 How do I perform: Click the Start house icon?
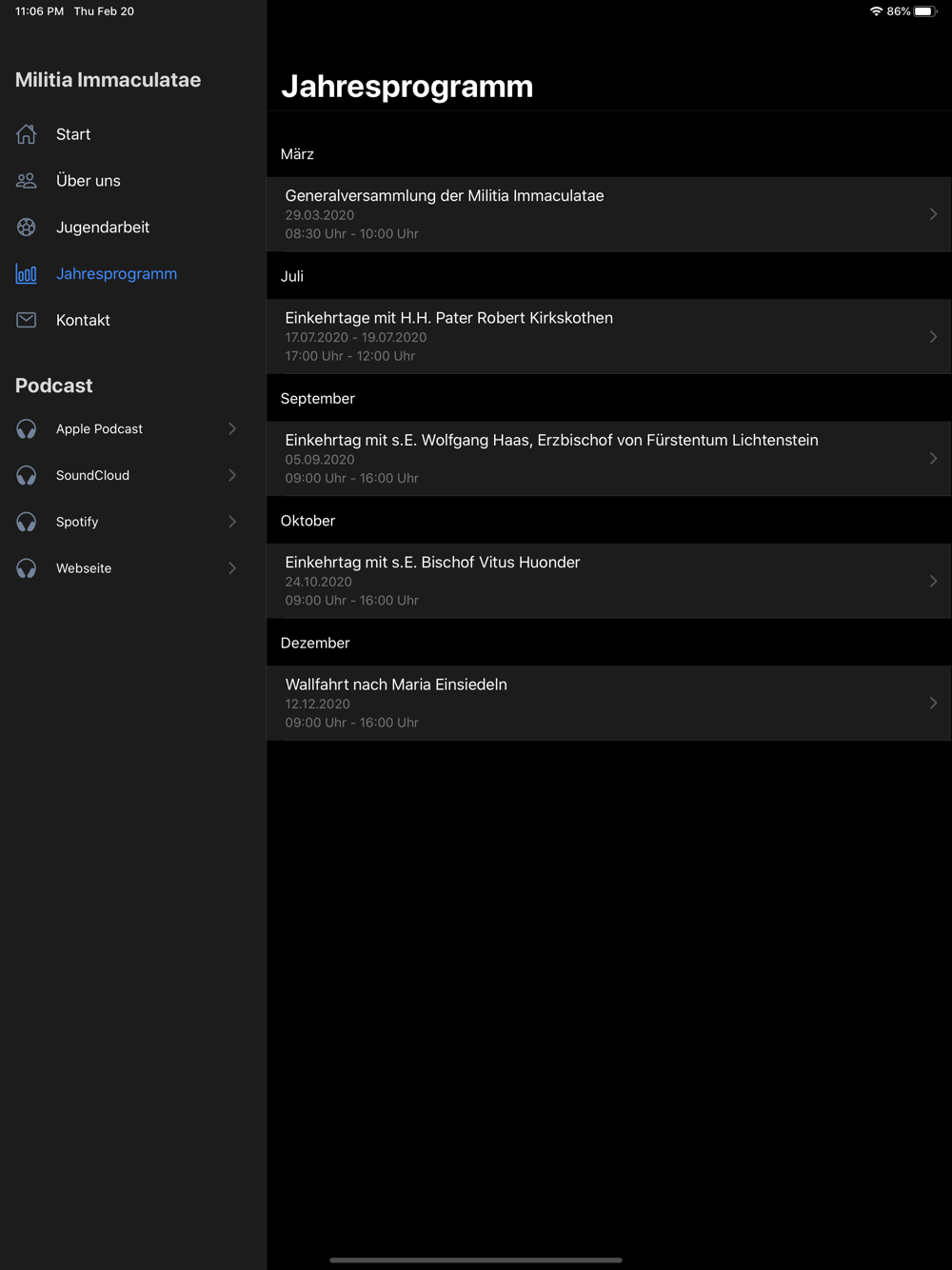click(x=27, y=134)
